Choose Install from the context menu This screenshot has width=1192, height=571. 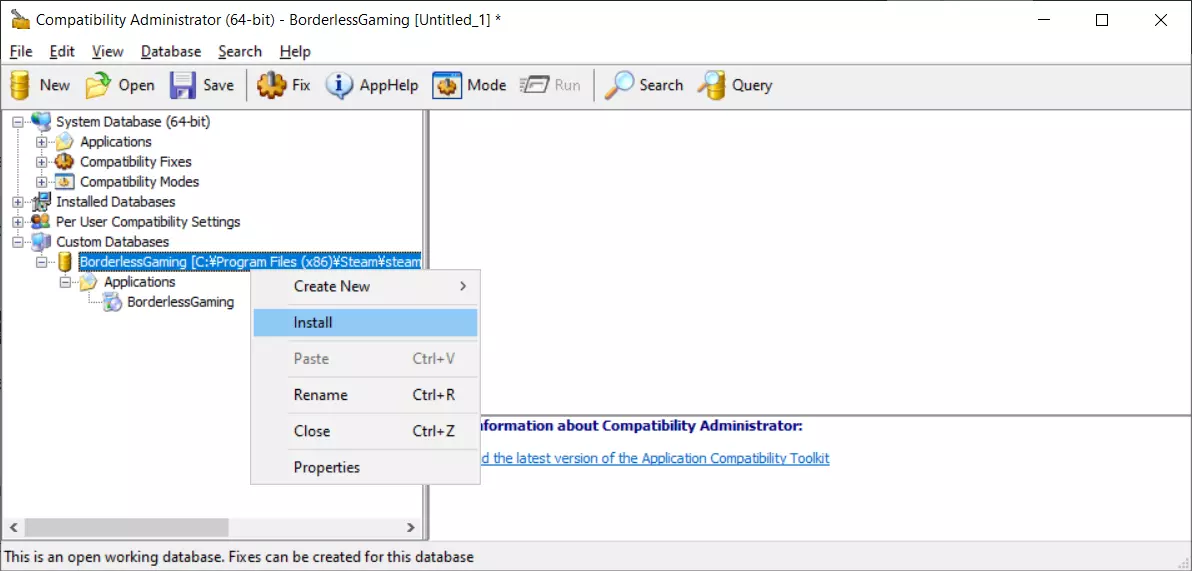(x=366, y=322)
